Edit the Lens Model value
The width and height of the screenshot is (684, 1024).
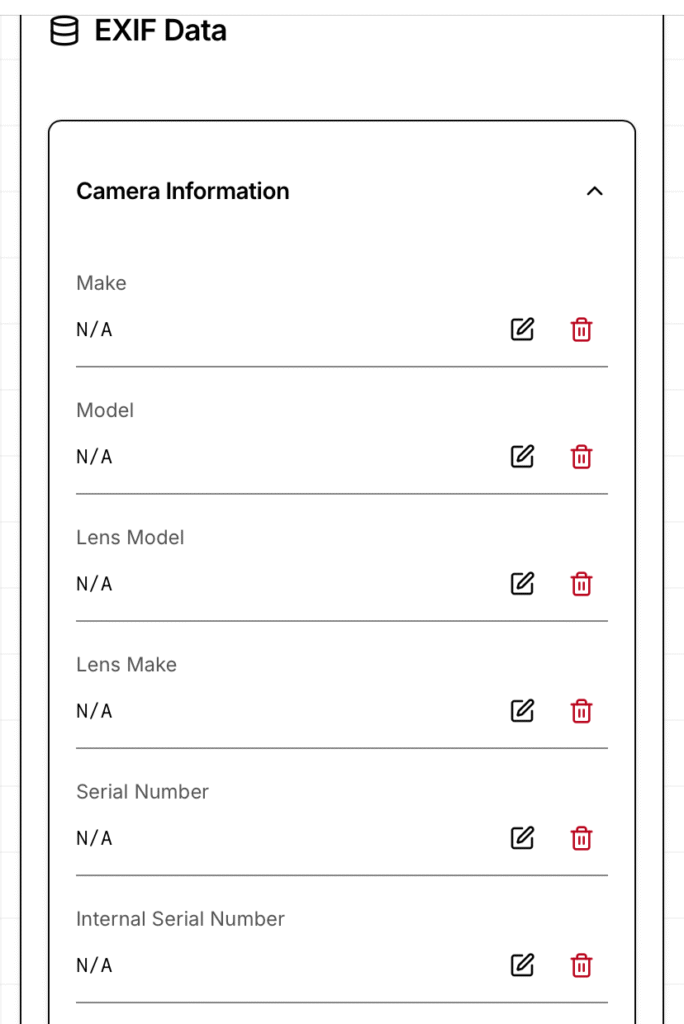522,583
